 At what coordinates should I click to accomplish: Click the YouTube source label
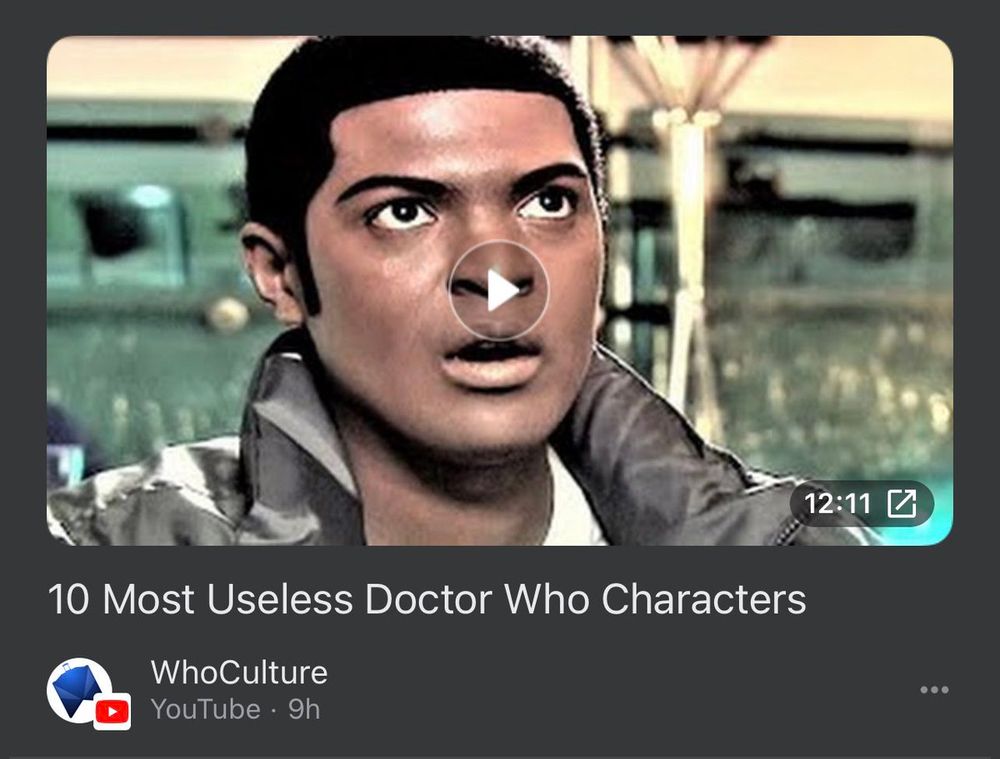[205, 709]
